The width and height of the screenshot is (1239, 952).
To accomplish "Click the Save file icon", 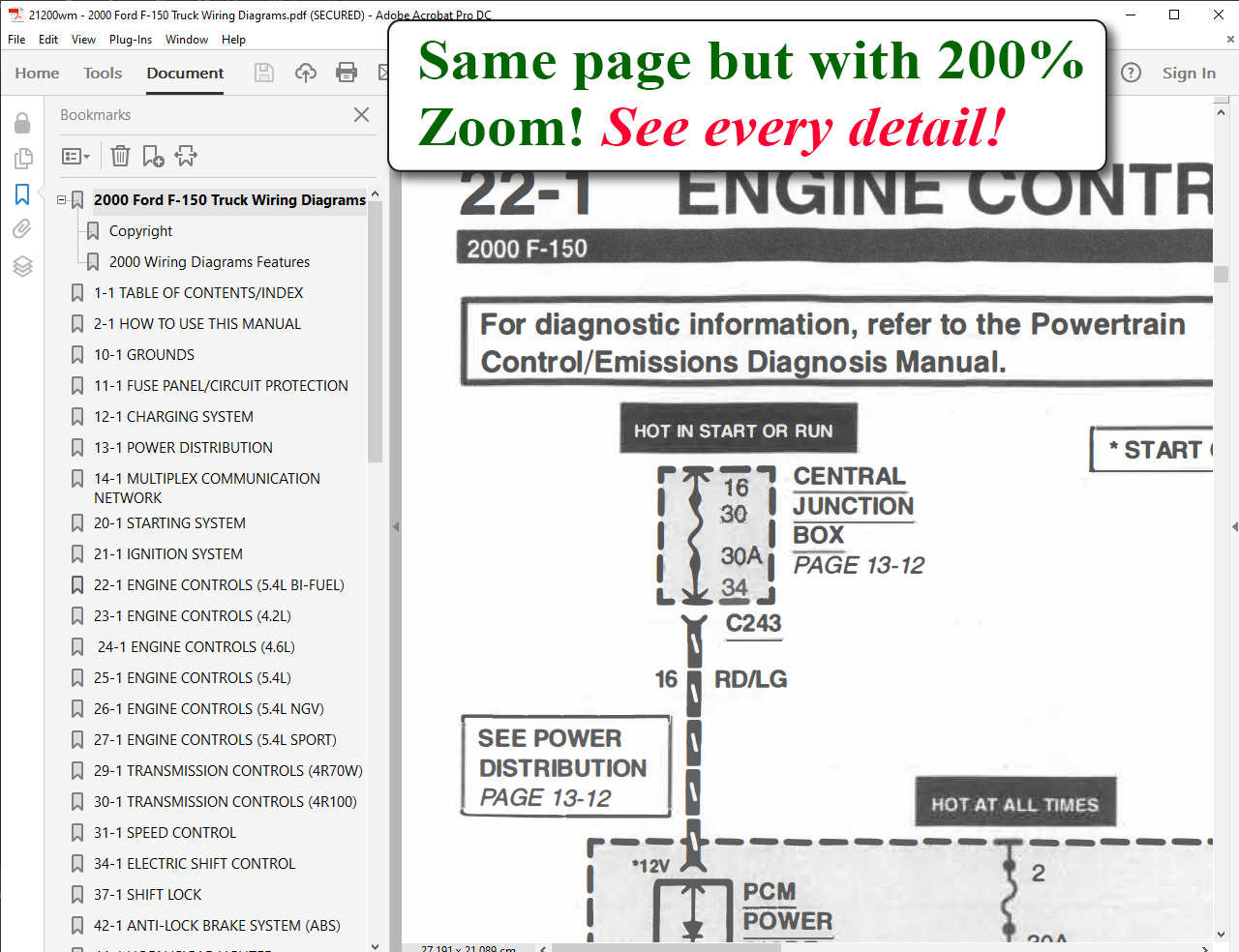I will tap(263, 73).
